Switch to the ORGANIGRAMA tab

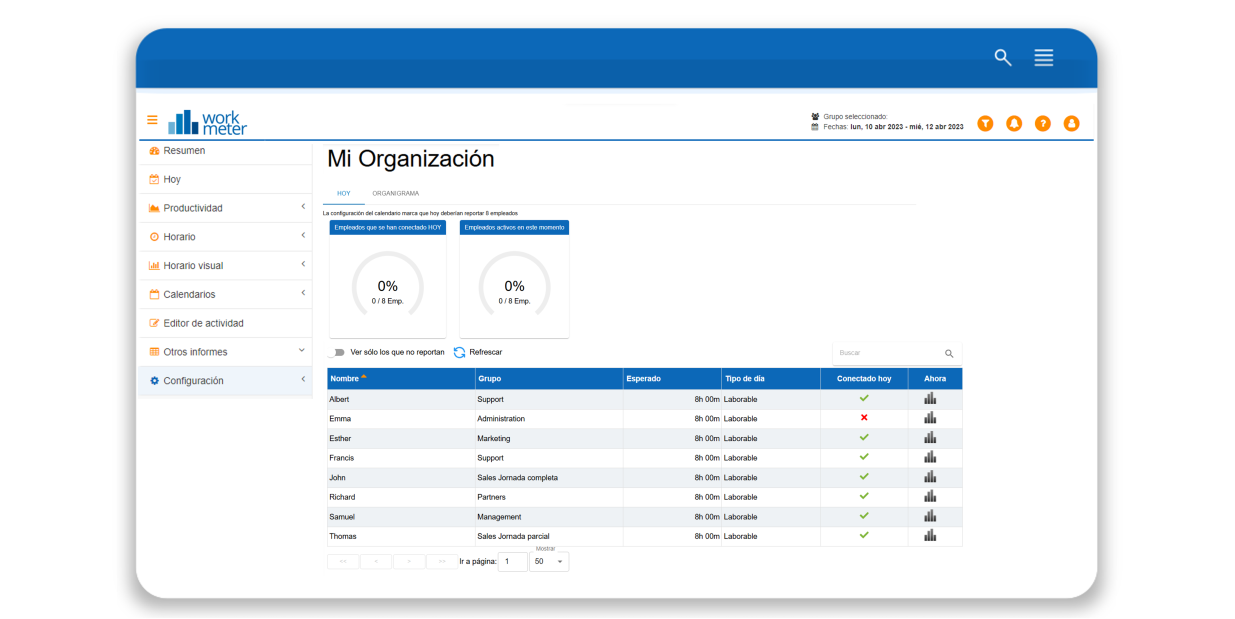pyautogui.click(x=395, y=193)
